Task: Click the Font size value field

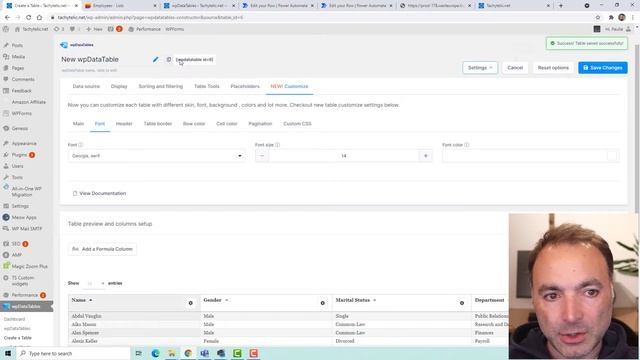Action: [344, 156]
